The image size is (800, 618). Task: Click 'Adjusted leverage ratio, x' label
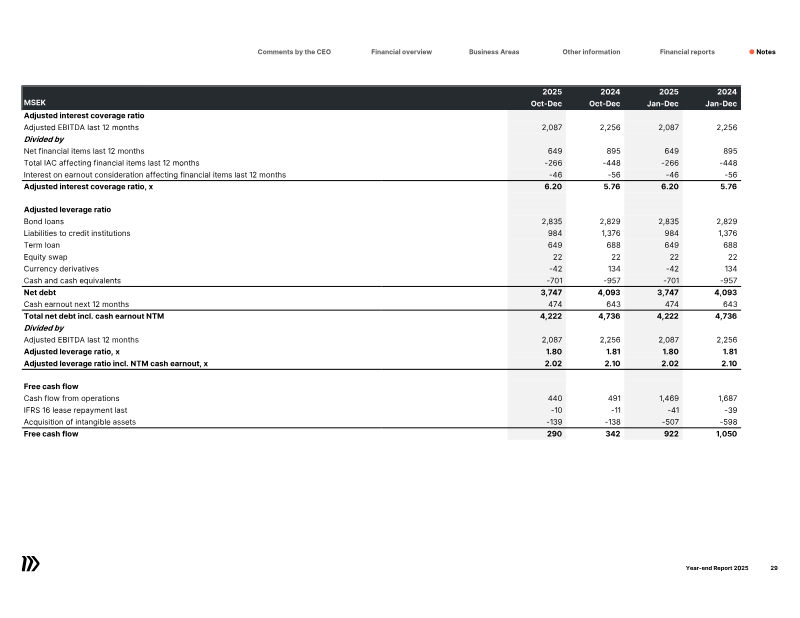[x=71, y=352]
